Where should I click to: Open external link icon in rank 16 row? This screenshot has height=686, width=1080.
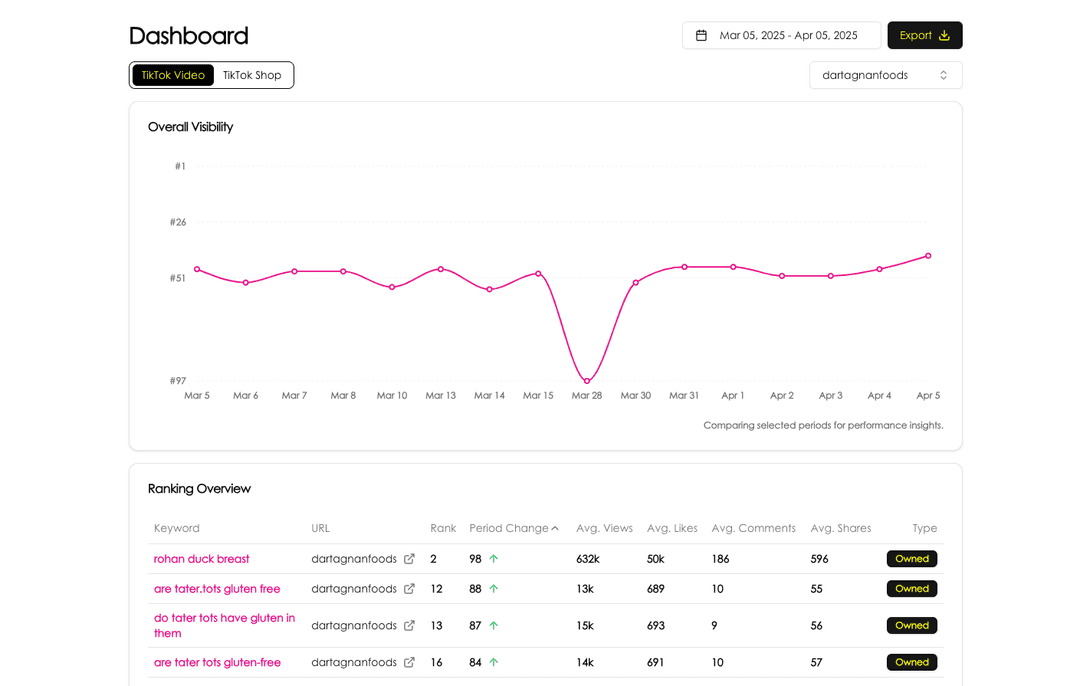[x=409, y=662]
